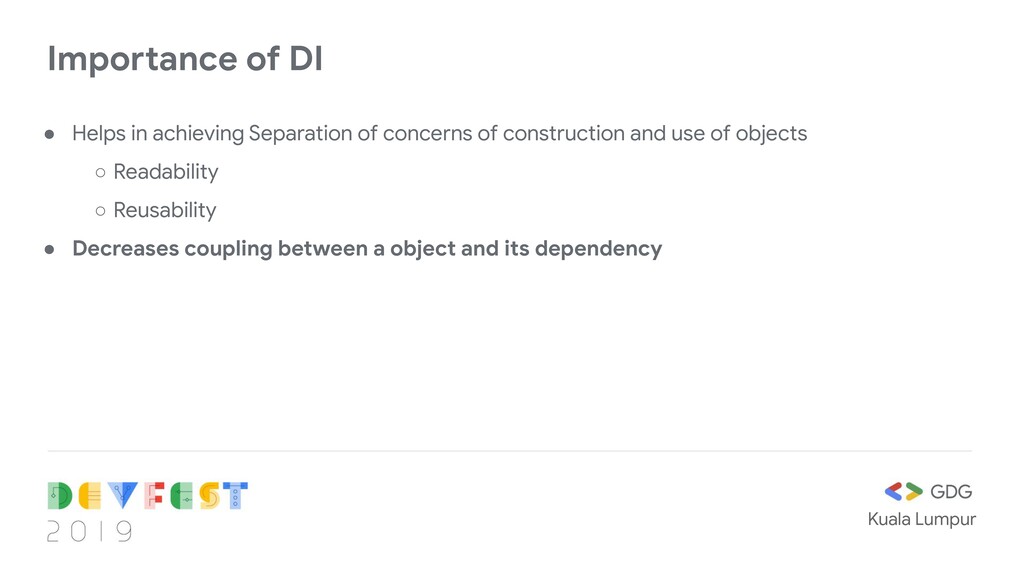The image size is (1024, 576).
Task: Click the horizontal divider line above footer
Action: point(510,451)
